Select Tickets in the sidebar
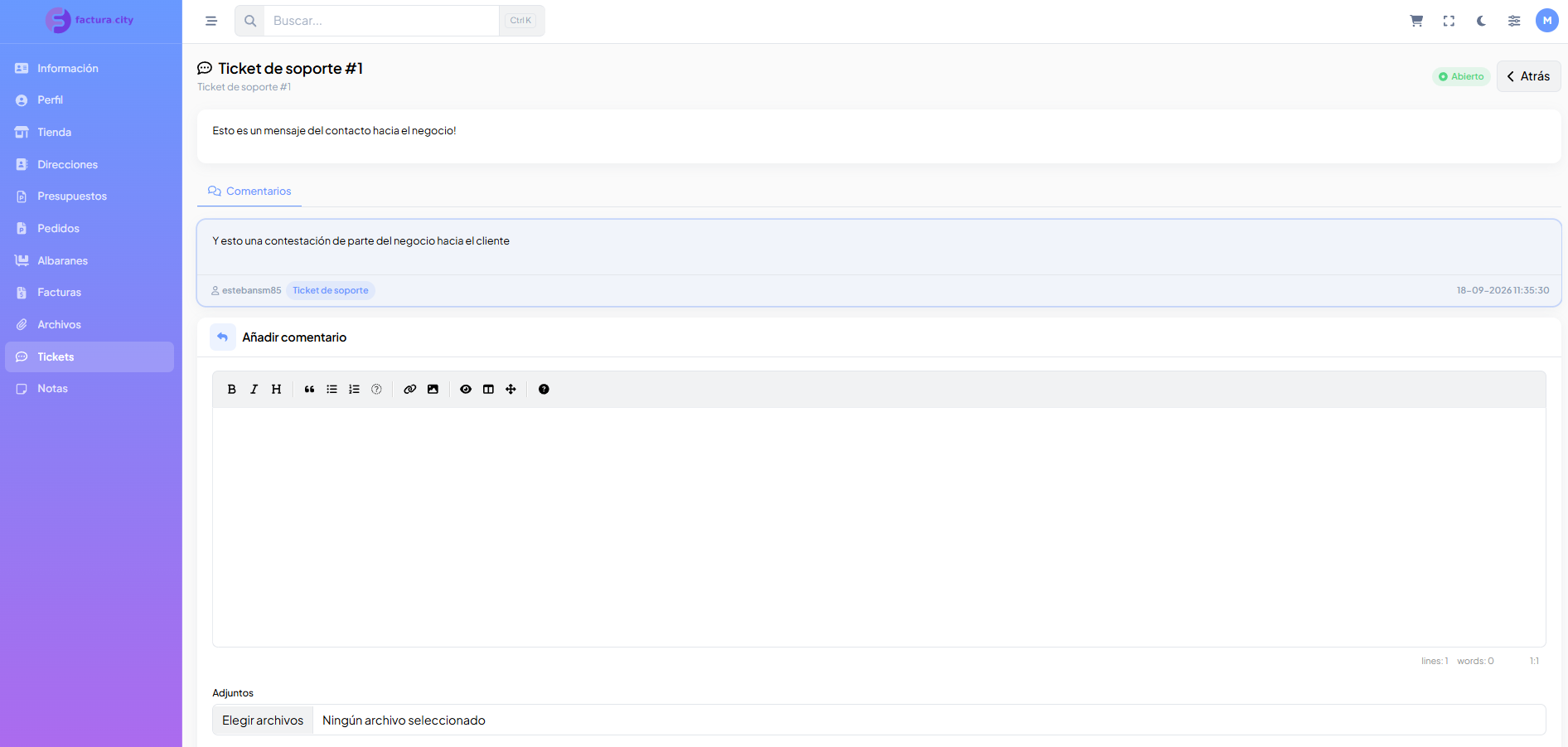 90,357
